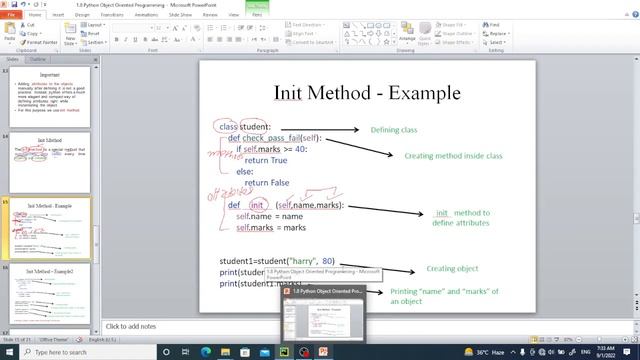The image size is (640, 360).
Task: Align text left
Action: click(x=210, y=40)
